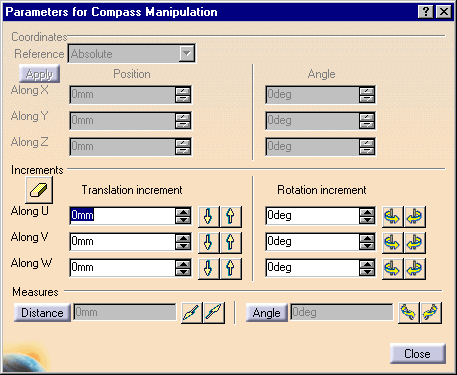Apply measured angle in positive direction icon
The height and width of the screenshot is (375, 457).
click(x=431, y=313)
